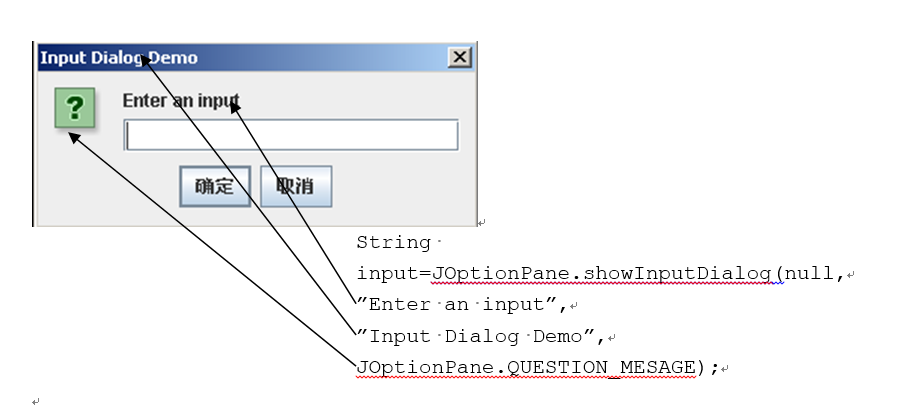Click the arrowhead on the Enter an input label

[x=235, y=107]
